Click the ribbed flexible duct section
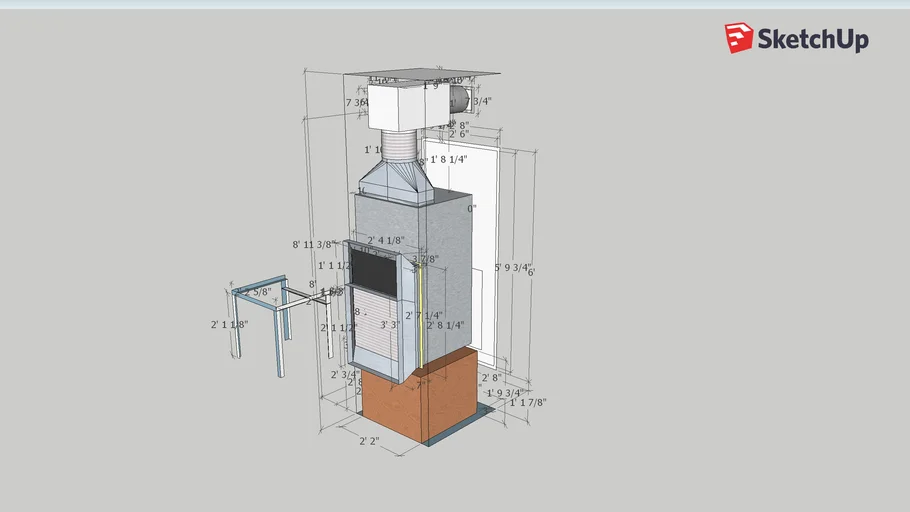This screenshot has width=910, height=512. (x=399, y=145)
